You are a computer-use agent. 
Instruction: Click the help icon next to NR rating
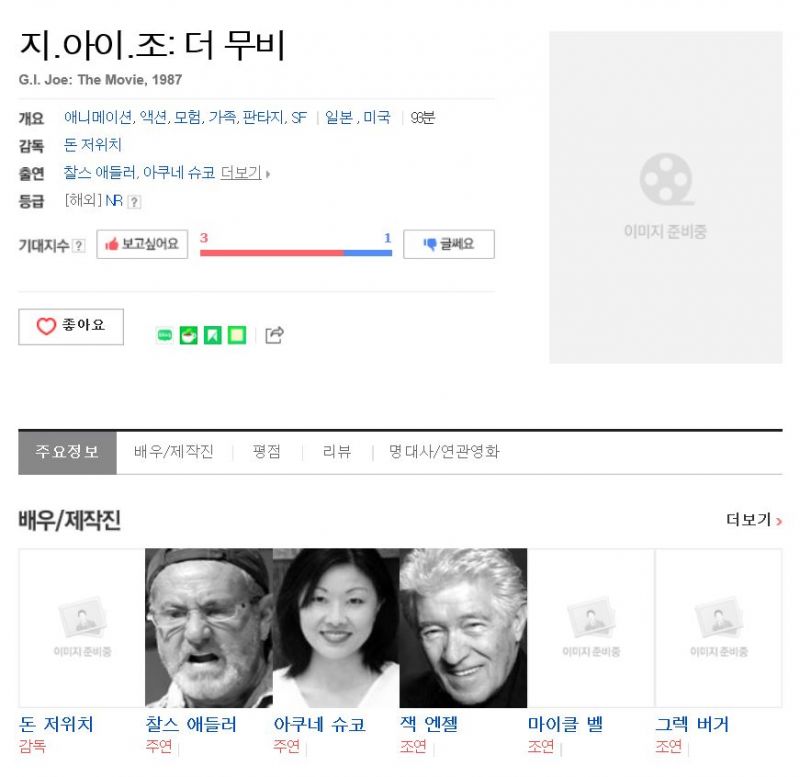click(x=134, y=202)
